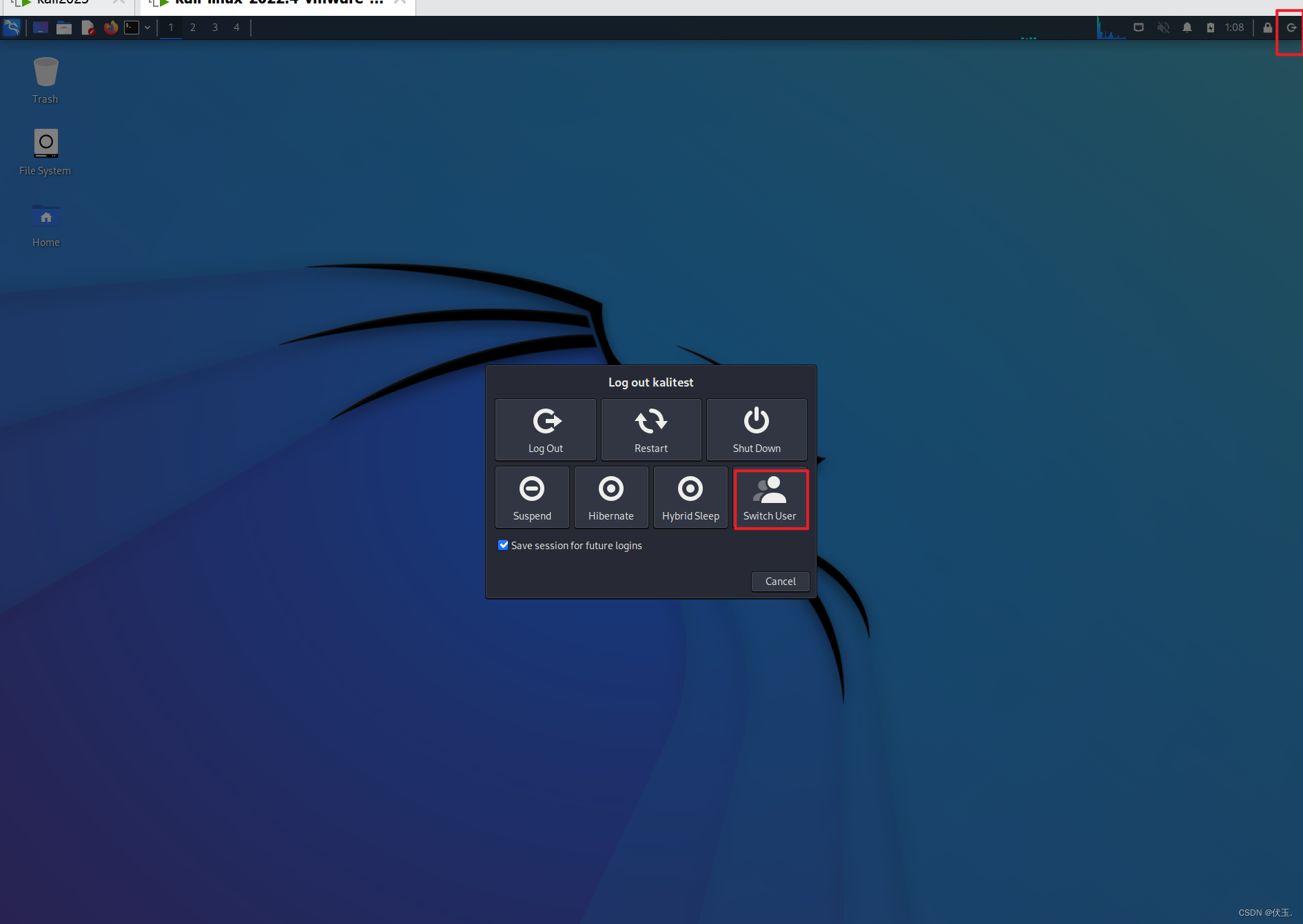Viewport: 1303px width, 924px height.
Task: Click the 1:08 clock
Action: pyautogui.click(x=1234, y=28)
